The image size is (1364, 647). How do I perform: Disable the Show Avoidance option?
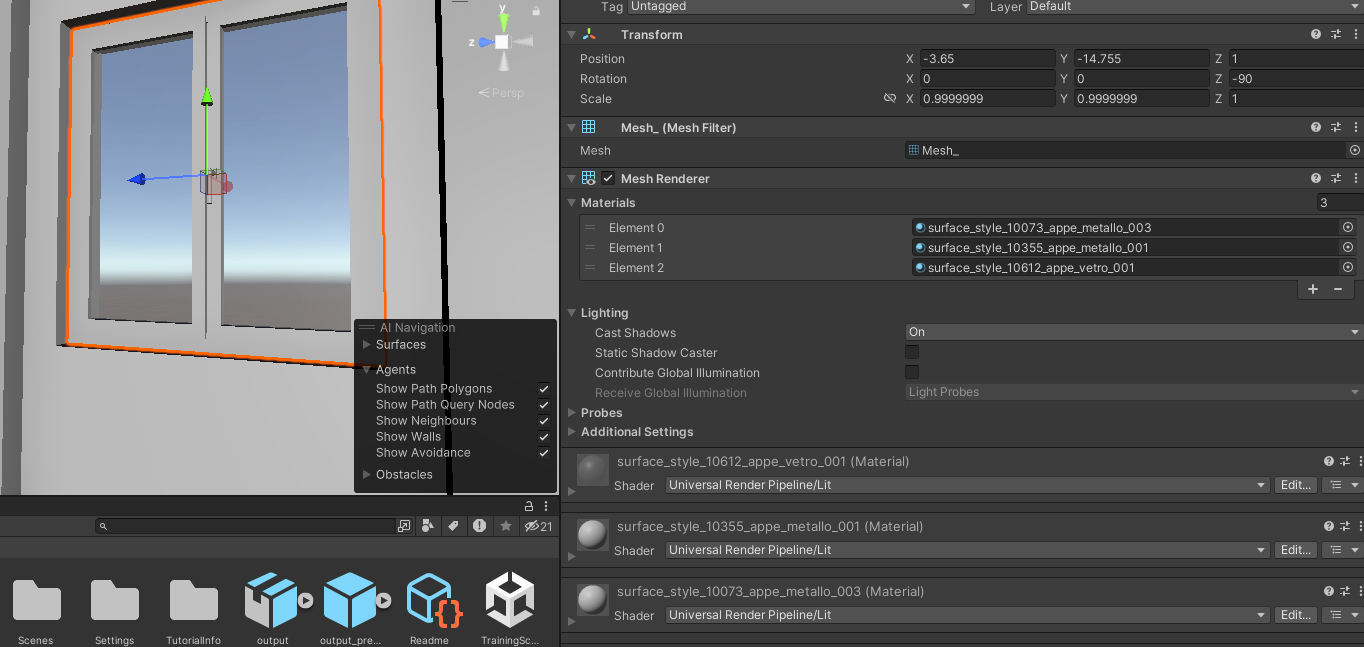544,452
